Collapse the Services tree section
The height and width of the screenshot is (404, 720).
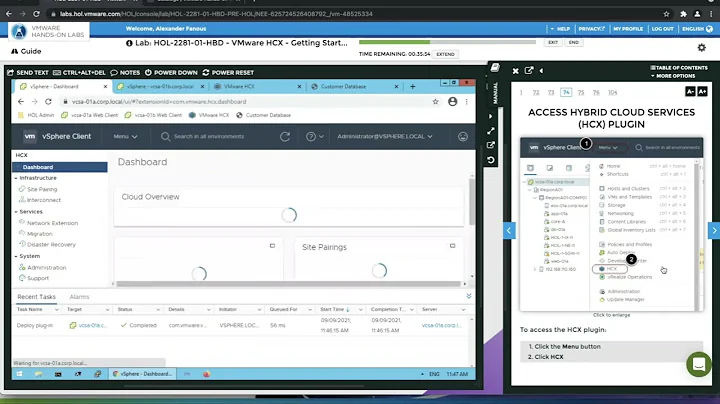[16, 212]
